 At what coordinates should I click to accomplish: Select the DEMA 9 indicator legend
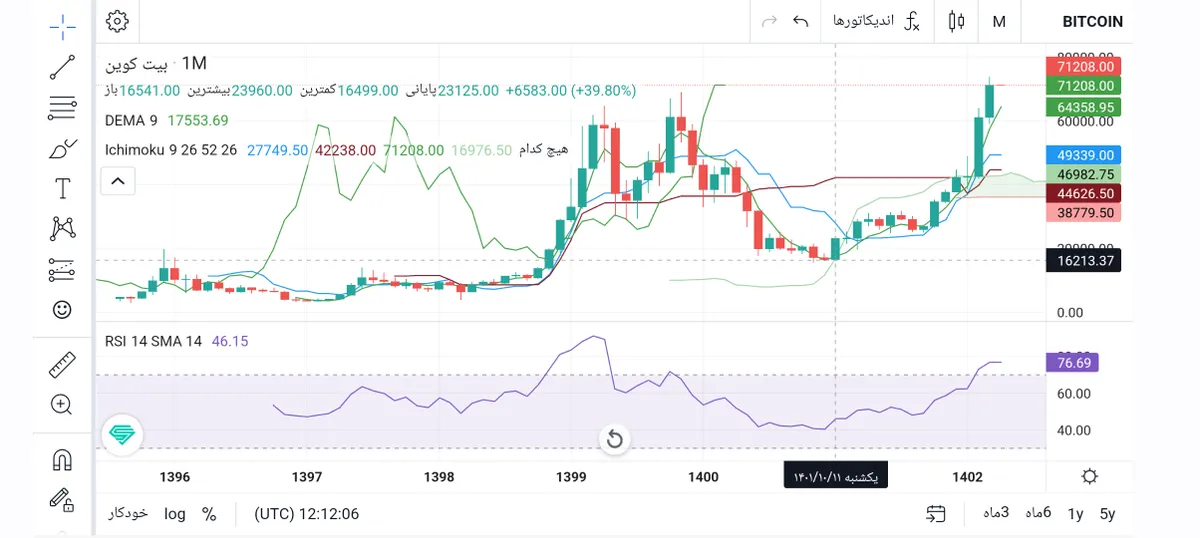[x=131, y=120]
